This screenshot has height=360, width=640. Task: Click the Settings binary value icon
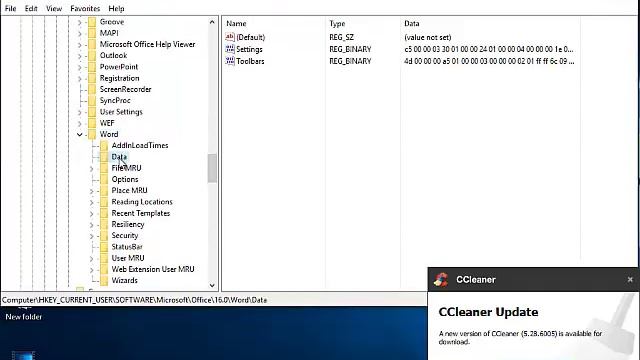(230, 49)
